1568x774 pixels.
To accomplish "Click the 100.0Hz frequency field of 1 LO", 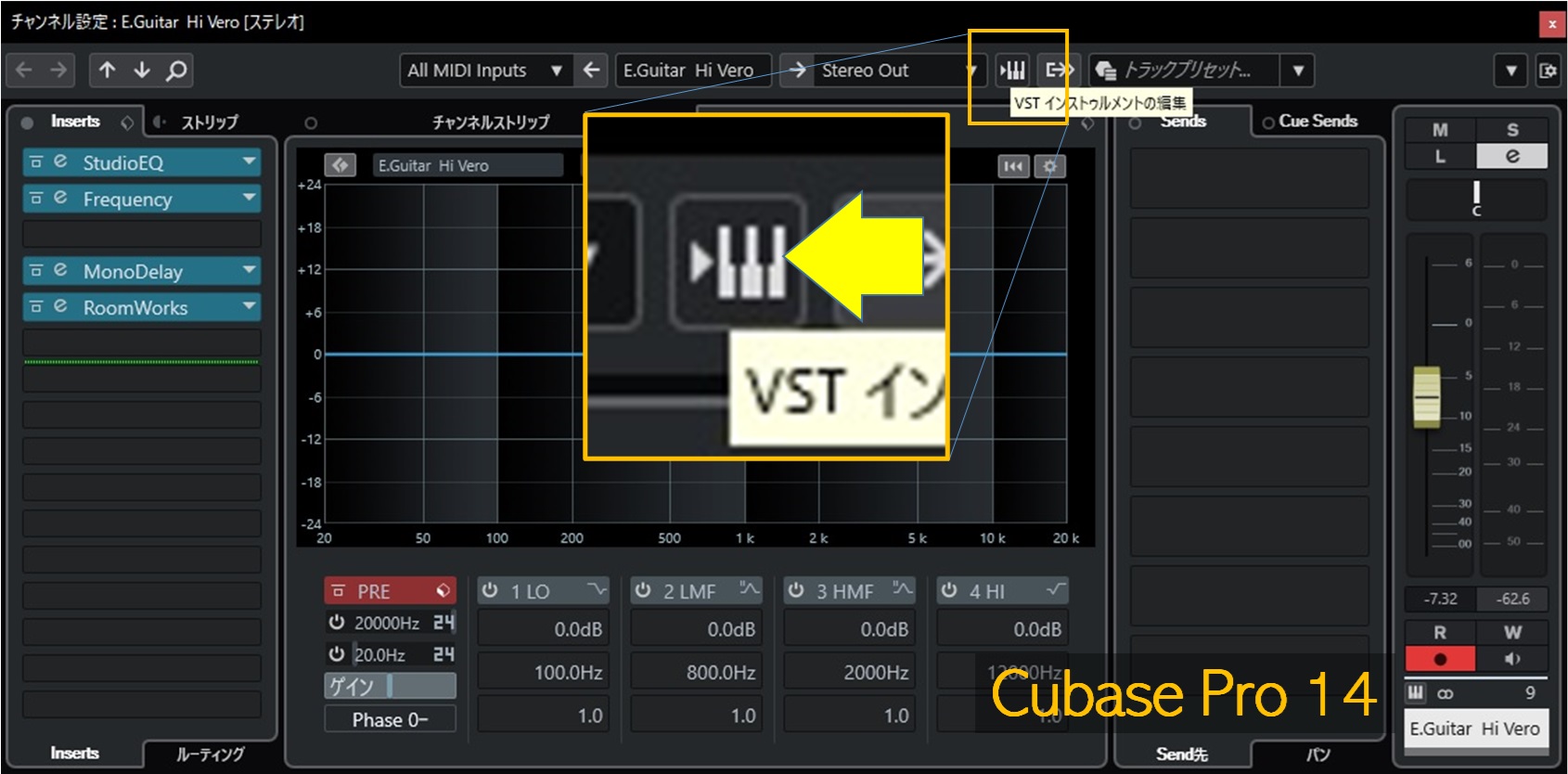I will (x=542, y=672).
